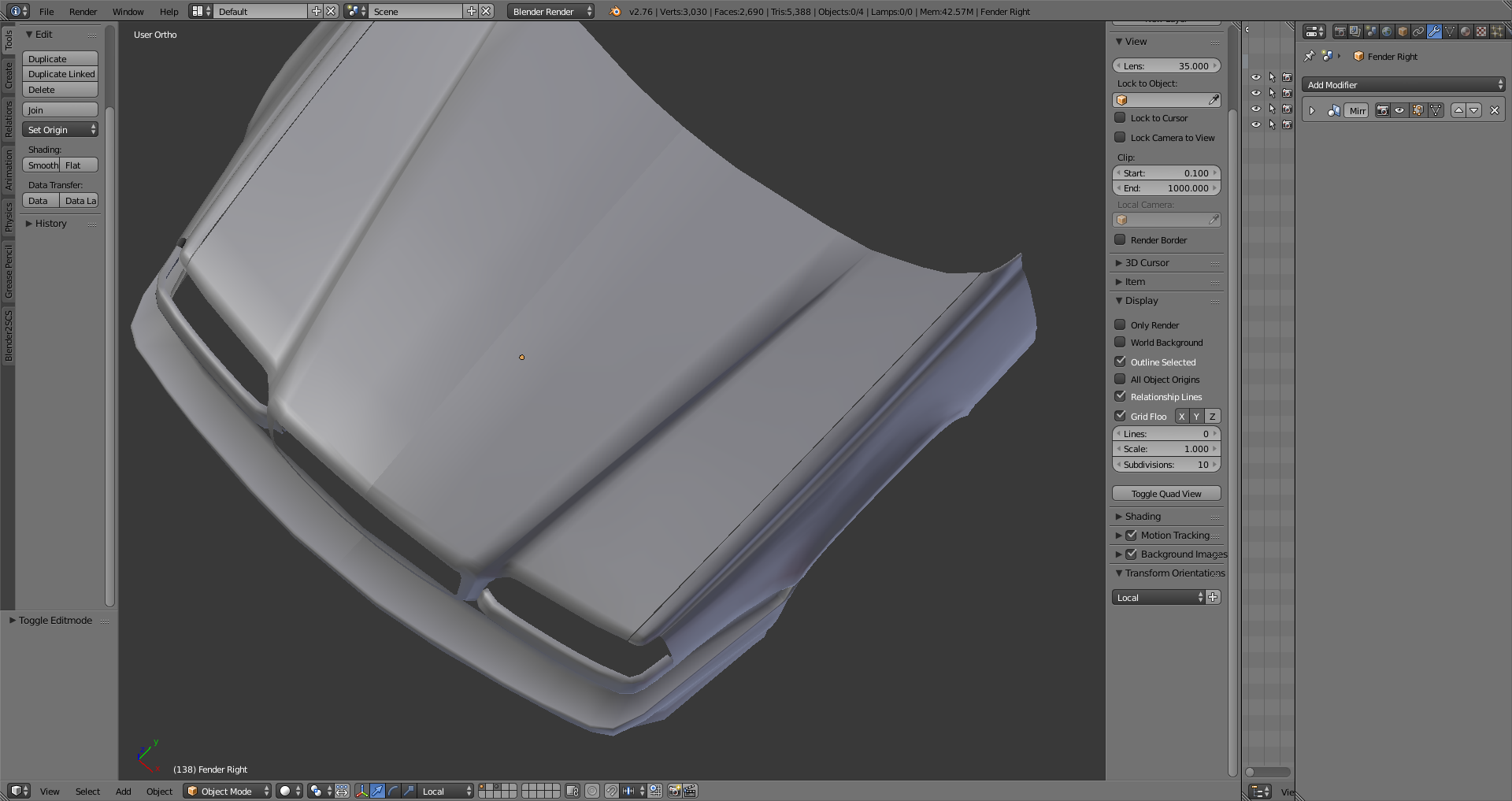Open the World properties tab
The height and width of the screenshot is (801, 1512).
(x=1387, y=32)
